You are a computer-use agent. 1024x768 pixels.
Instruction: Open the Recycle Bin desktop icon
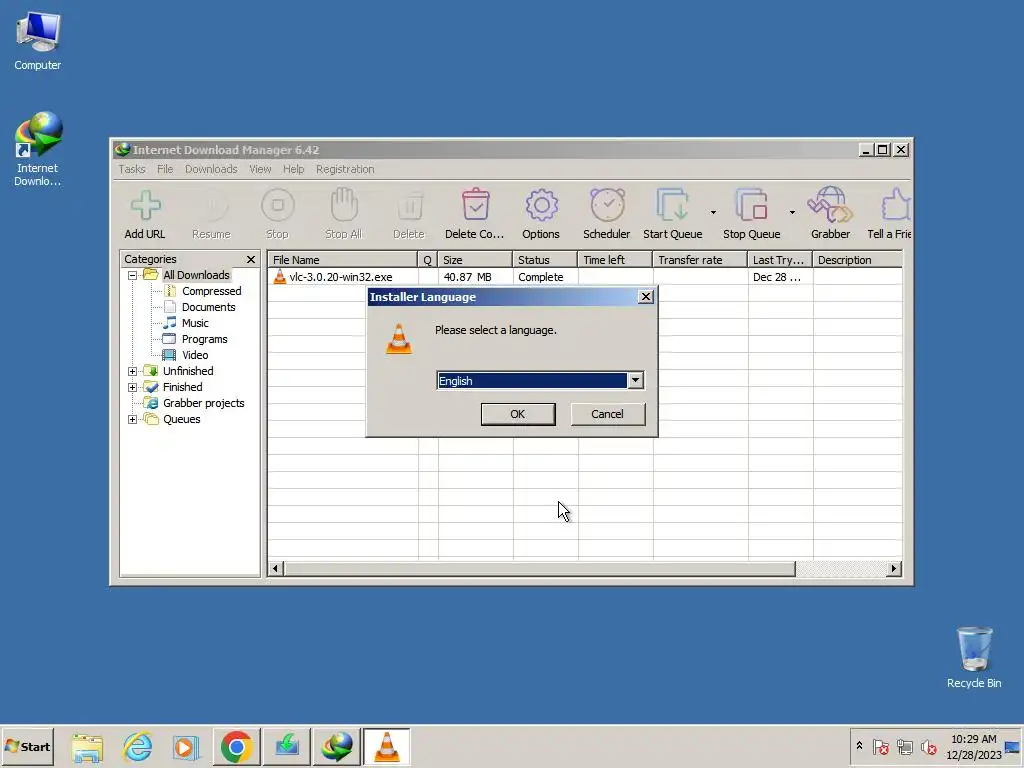(974, 658)
